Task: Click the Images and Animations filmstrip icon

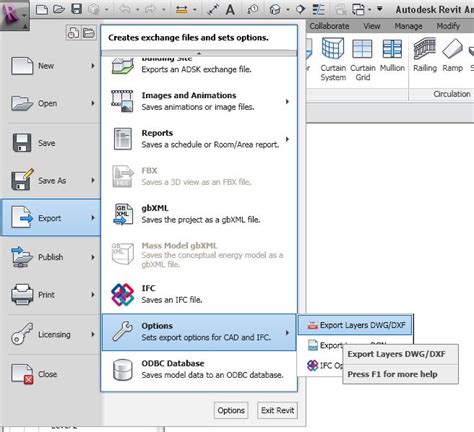Action: (x=122, y=101)
